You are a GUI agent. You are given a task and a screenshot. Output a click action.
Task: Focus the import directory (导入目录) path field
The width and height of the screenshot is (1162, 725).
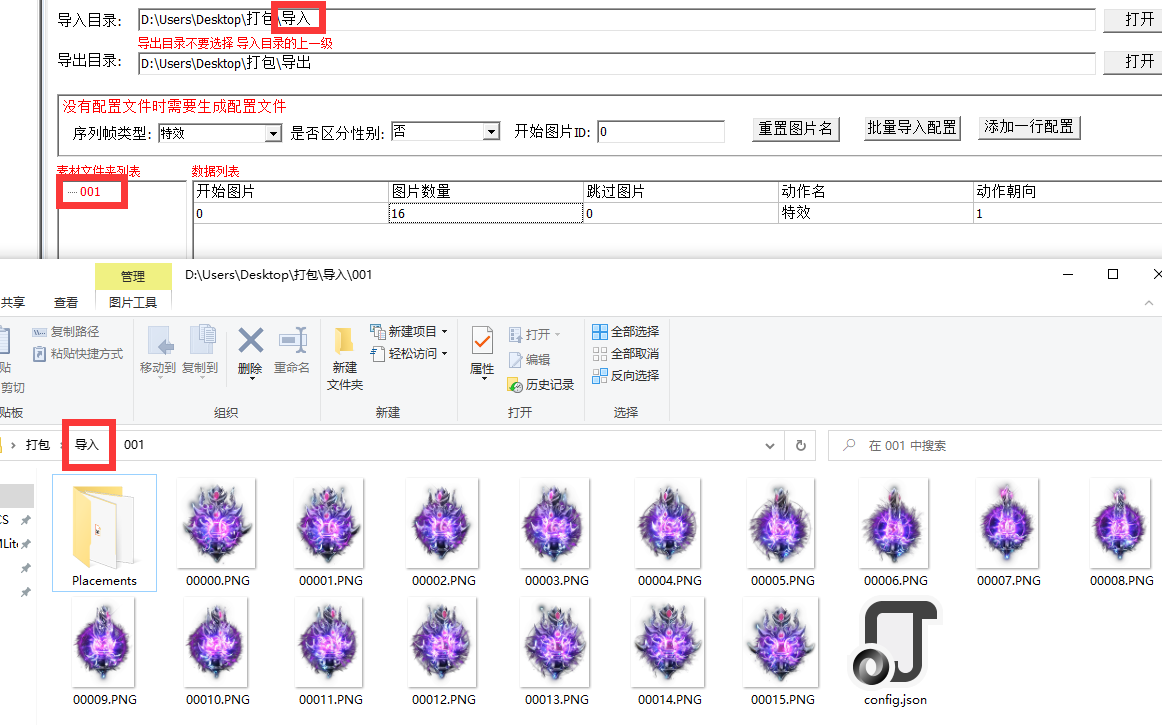617,20
